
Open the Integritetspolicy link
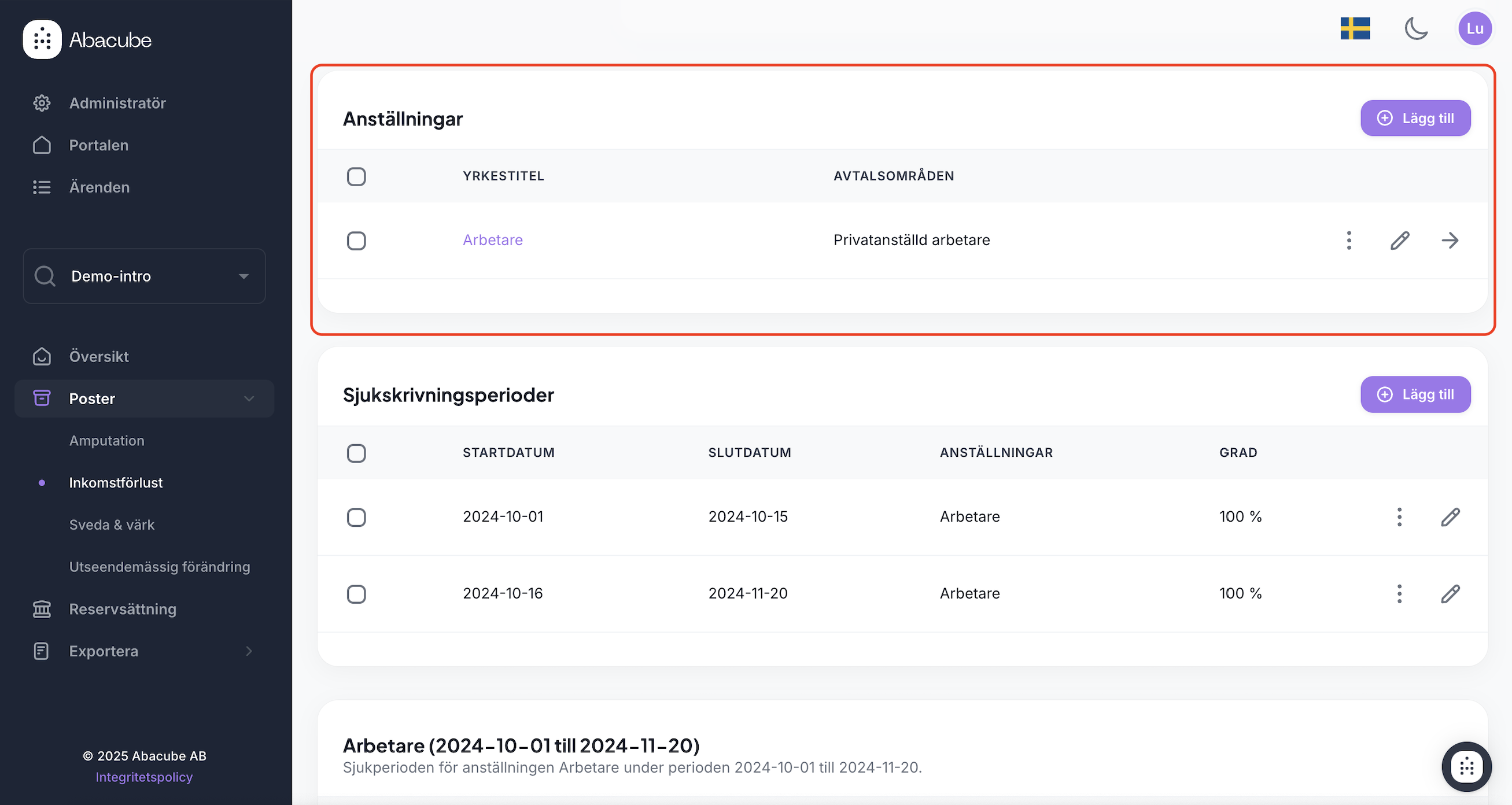(144, 777)
